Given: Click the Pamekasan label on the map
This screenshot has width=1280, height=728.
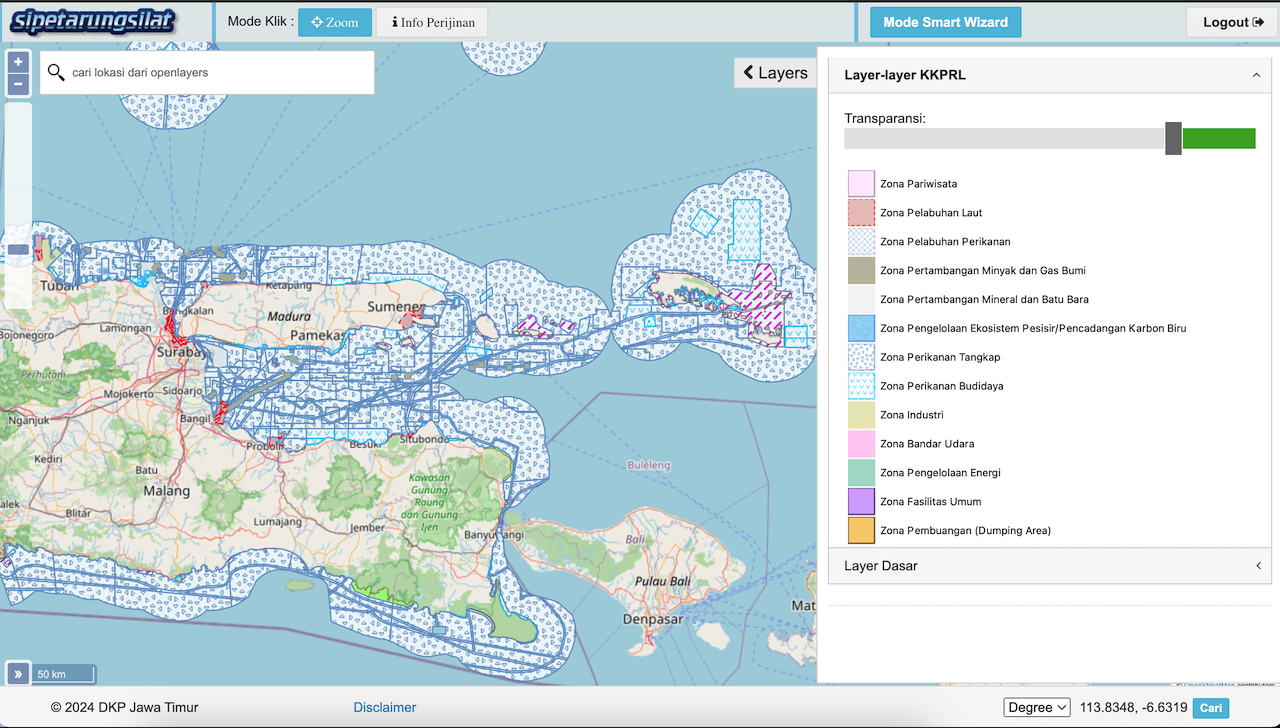Looking at the screenshot, I should pyautogui.click(x=317, y=335).
